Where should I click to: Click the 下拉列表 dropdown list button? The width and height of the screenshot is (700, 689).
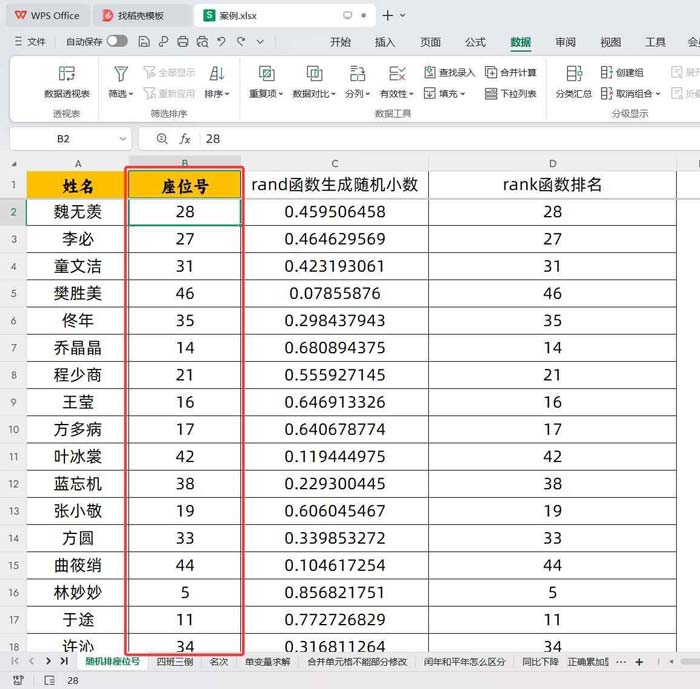pos(510,94)
